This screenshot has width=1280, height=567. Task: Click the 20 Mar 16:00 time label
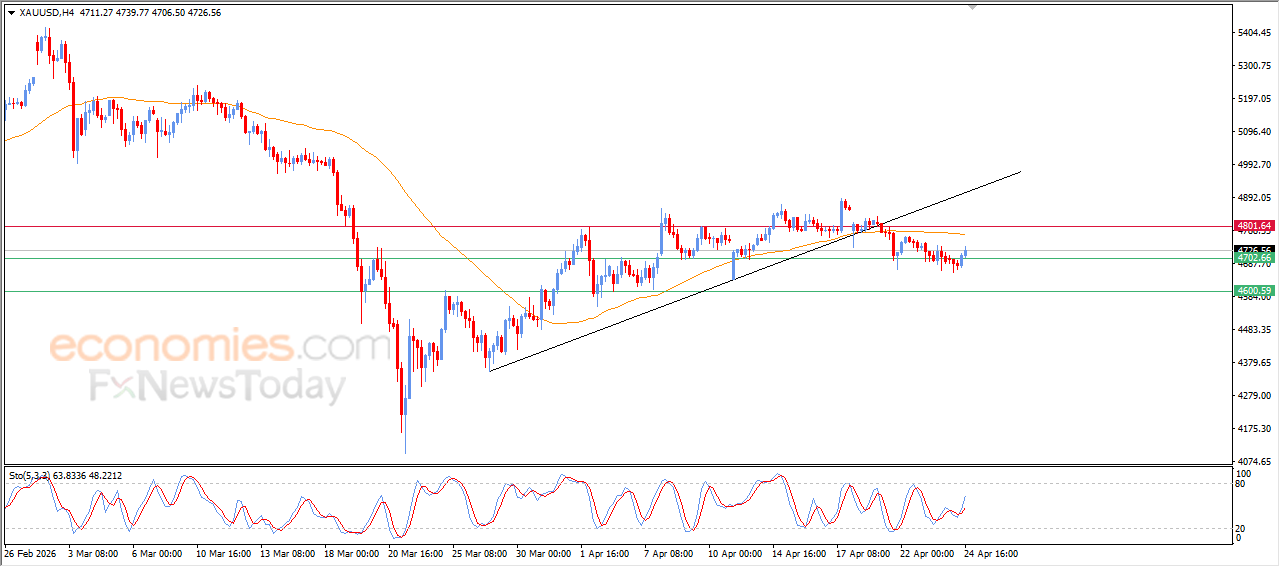(x=416, y=552)
